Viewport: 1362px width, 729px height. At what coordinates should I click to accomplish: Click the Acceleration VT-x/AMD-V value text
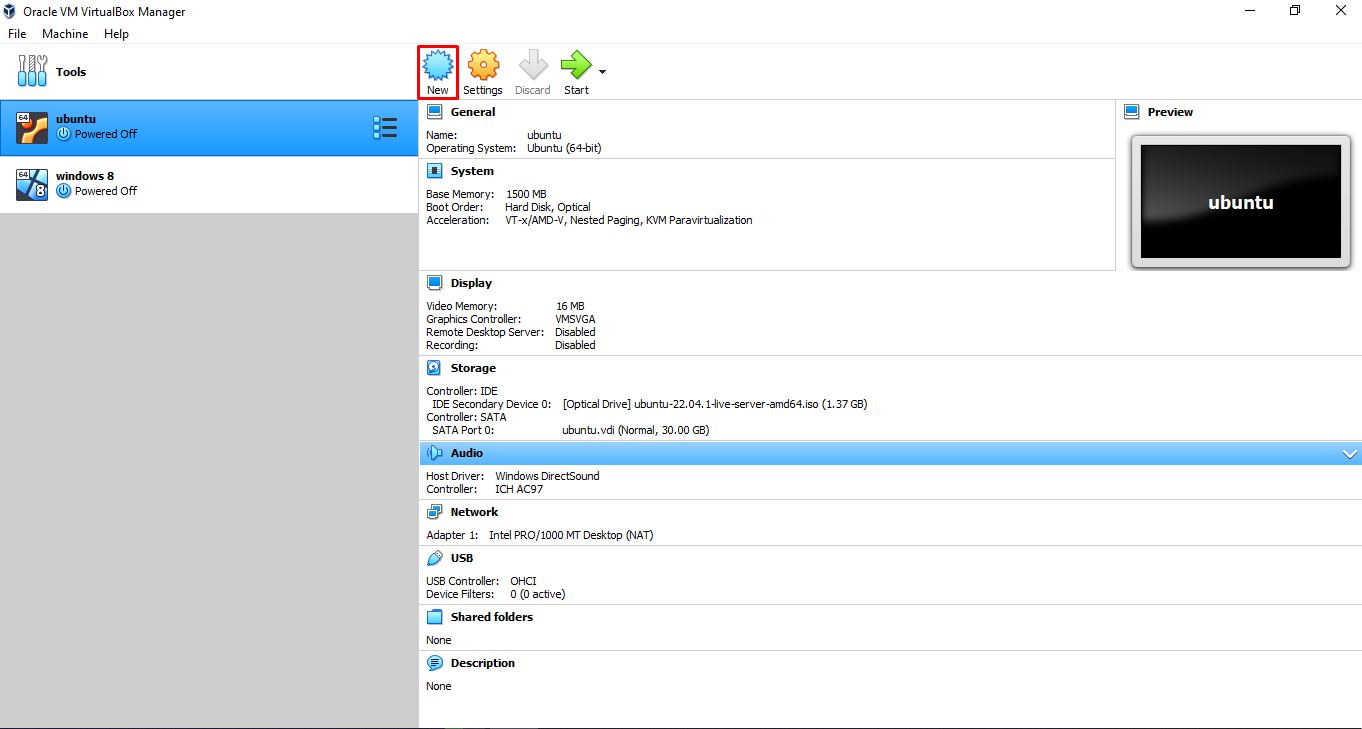pyautogui.click(x=629, y=220)
